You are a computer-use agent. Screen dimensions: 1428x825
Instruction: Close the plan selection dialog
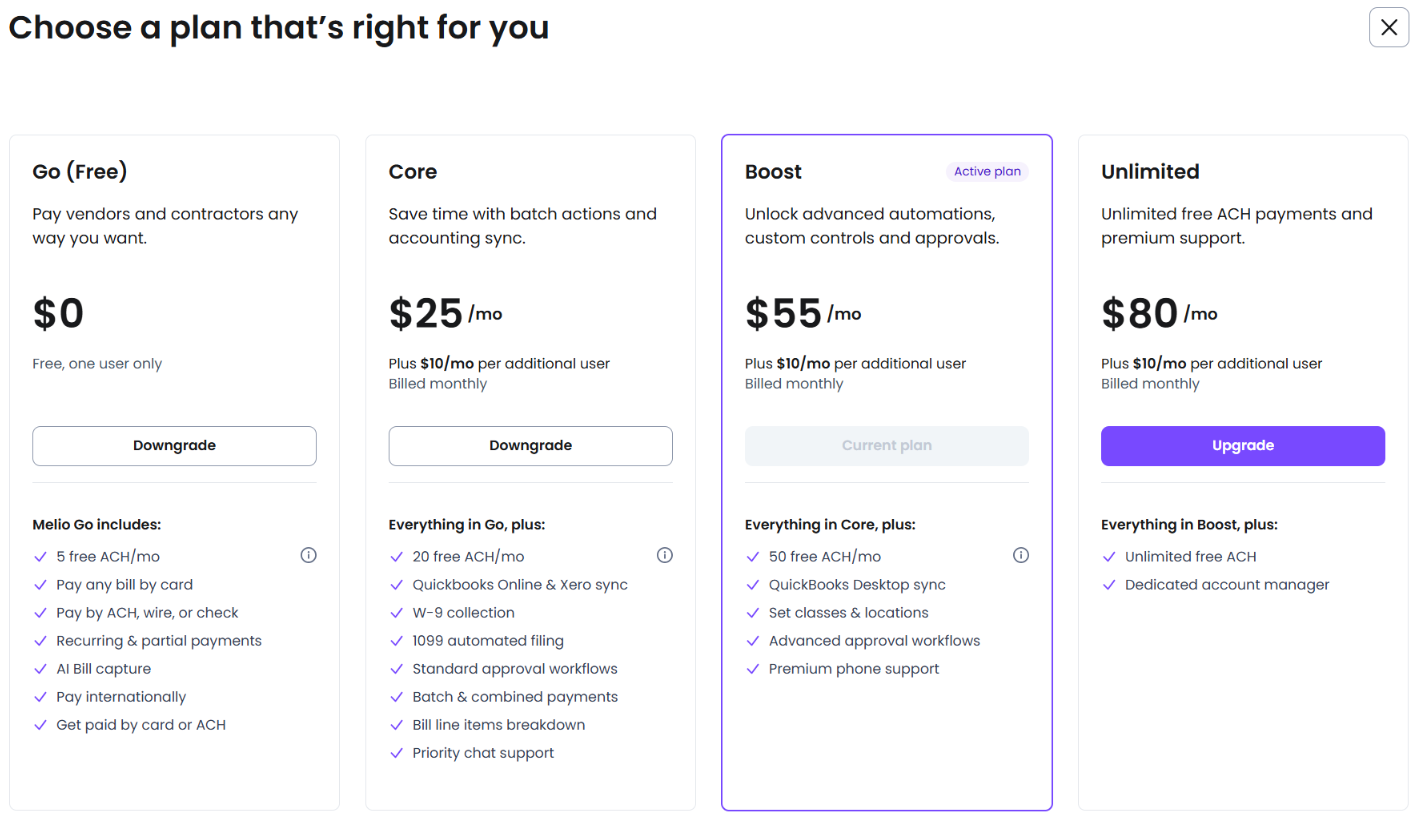click(1388, 27)
